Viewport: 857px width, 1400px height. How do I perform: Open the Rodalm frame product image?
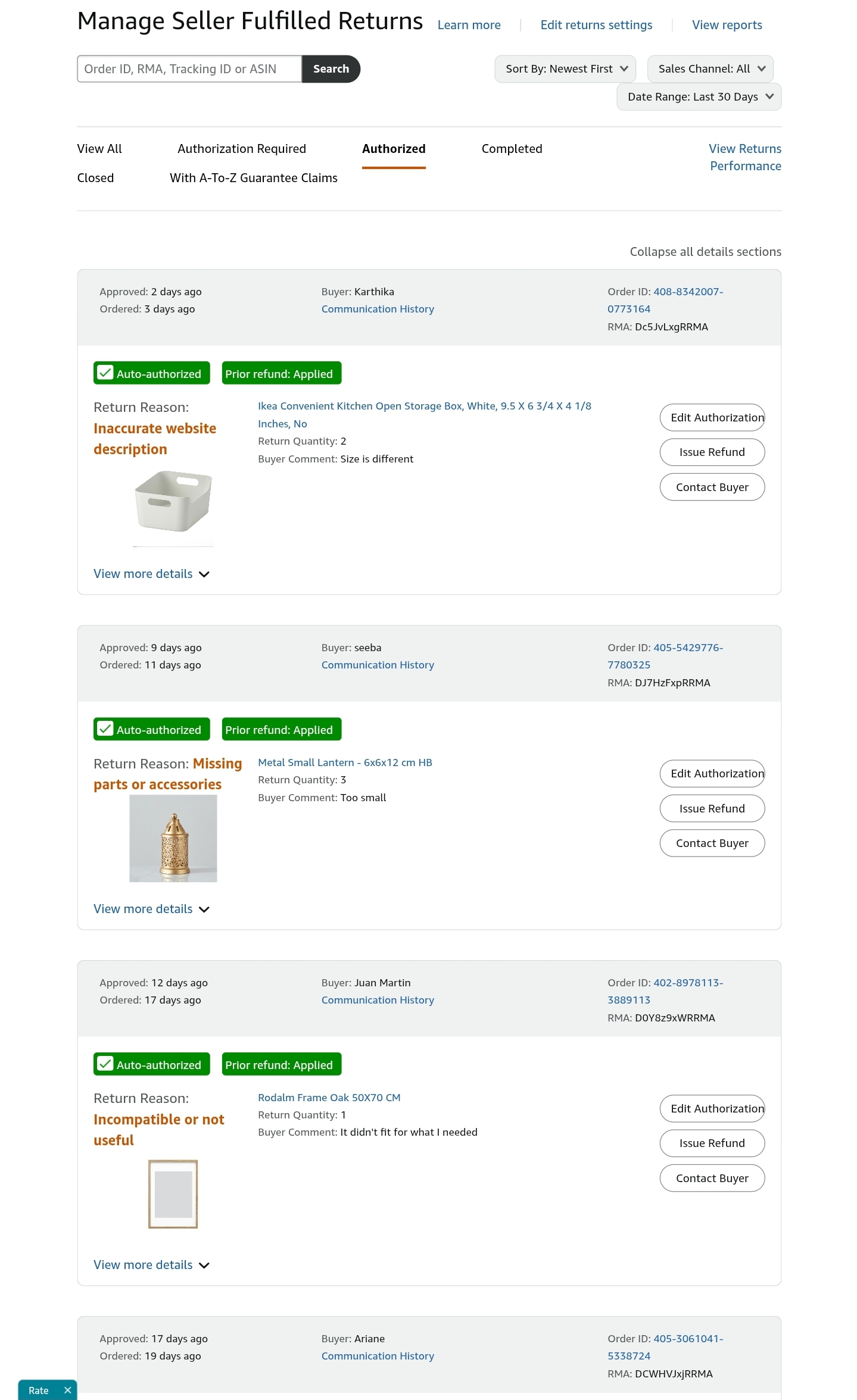(x=173, y=1194)
